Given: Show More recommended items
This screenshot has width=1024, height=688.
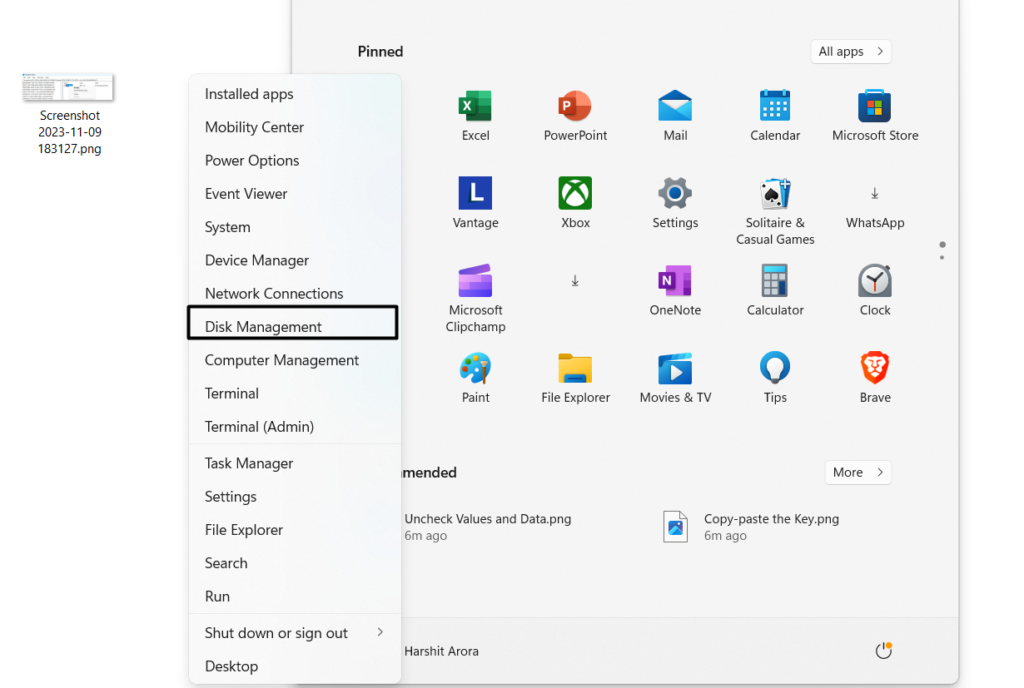Looking at the screenshot, I should point(857,472).
